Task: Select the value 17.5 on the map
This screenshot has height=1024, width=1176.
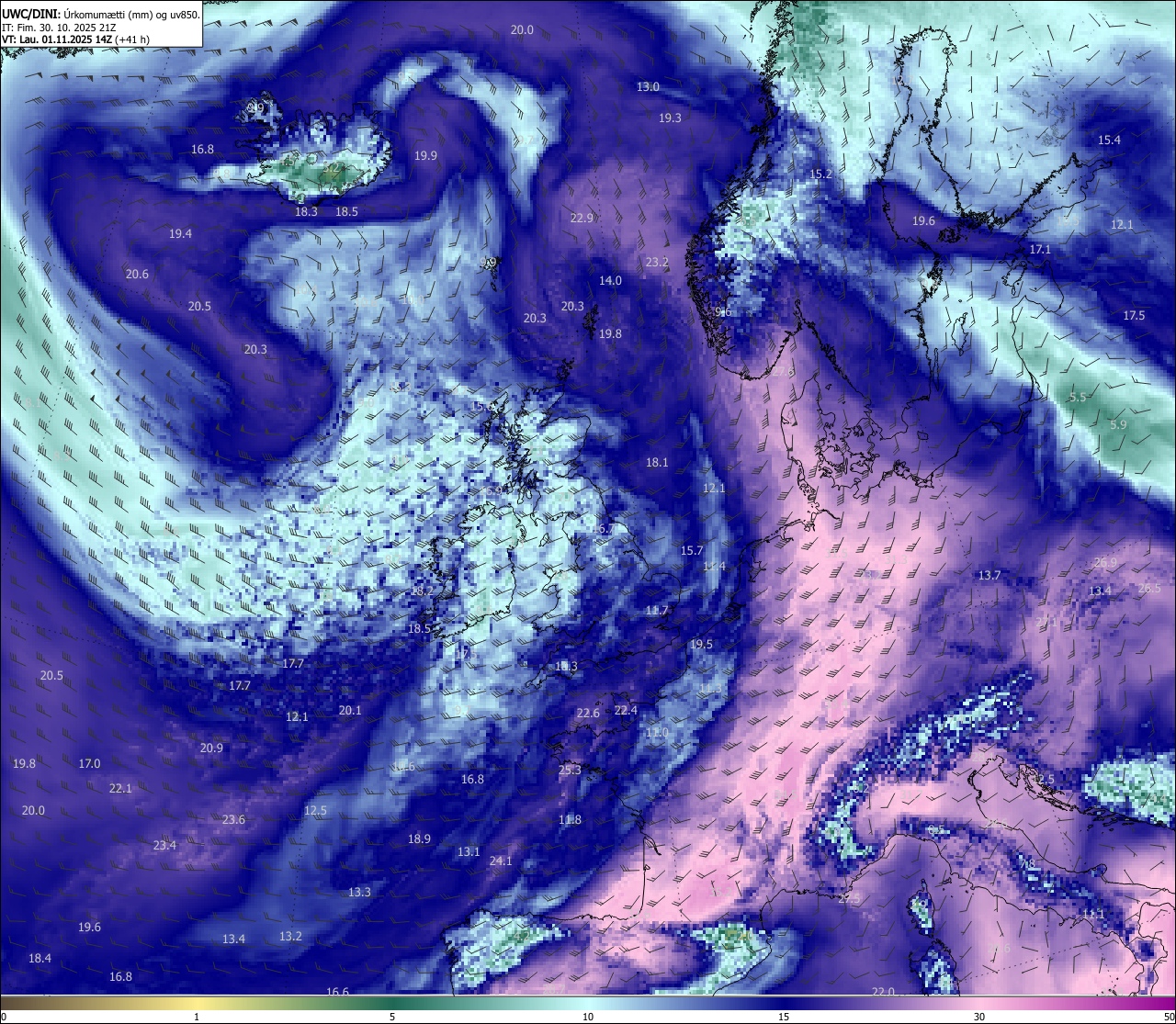Action: (x=1134, y=315)
